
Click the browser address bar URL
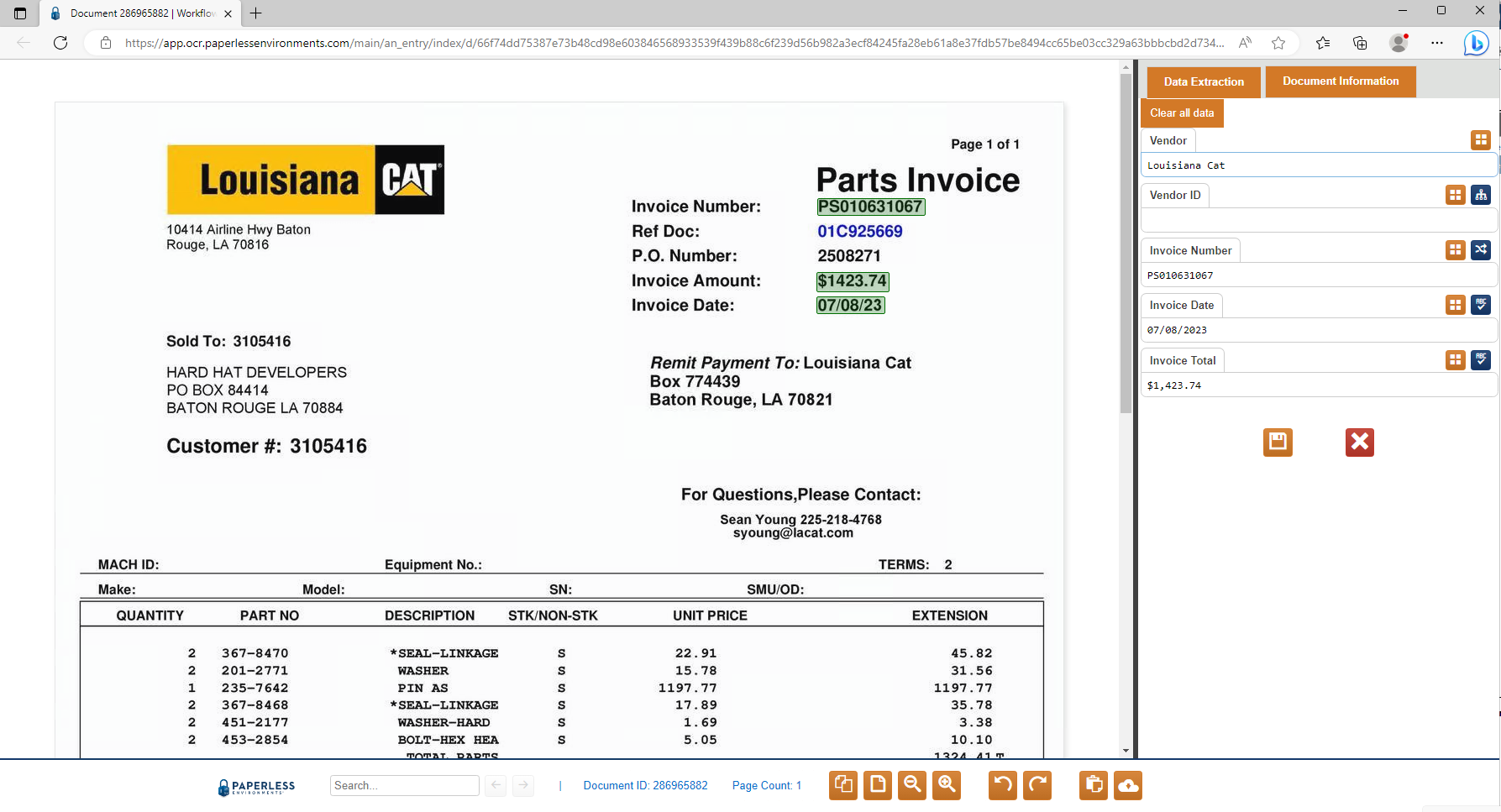tap(674, 43)
